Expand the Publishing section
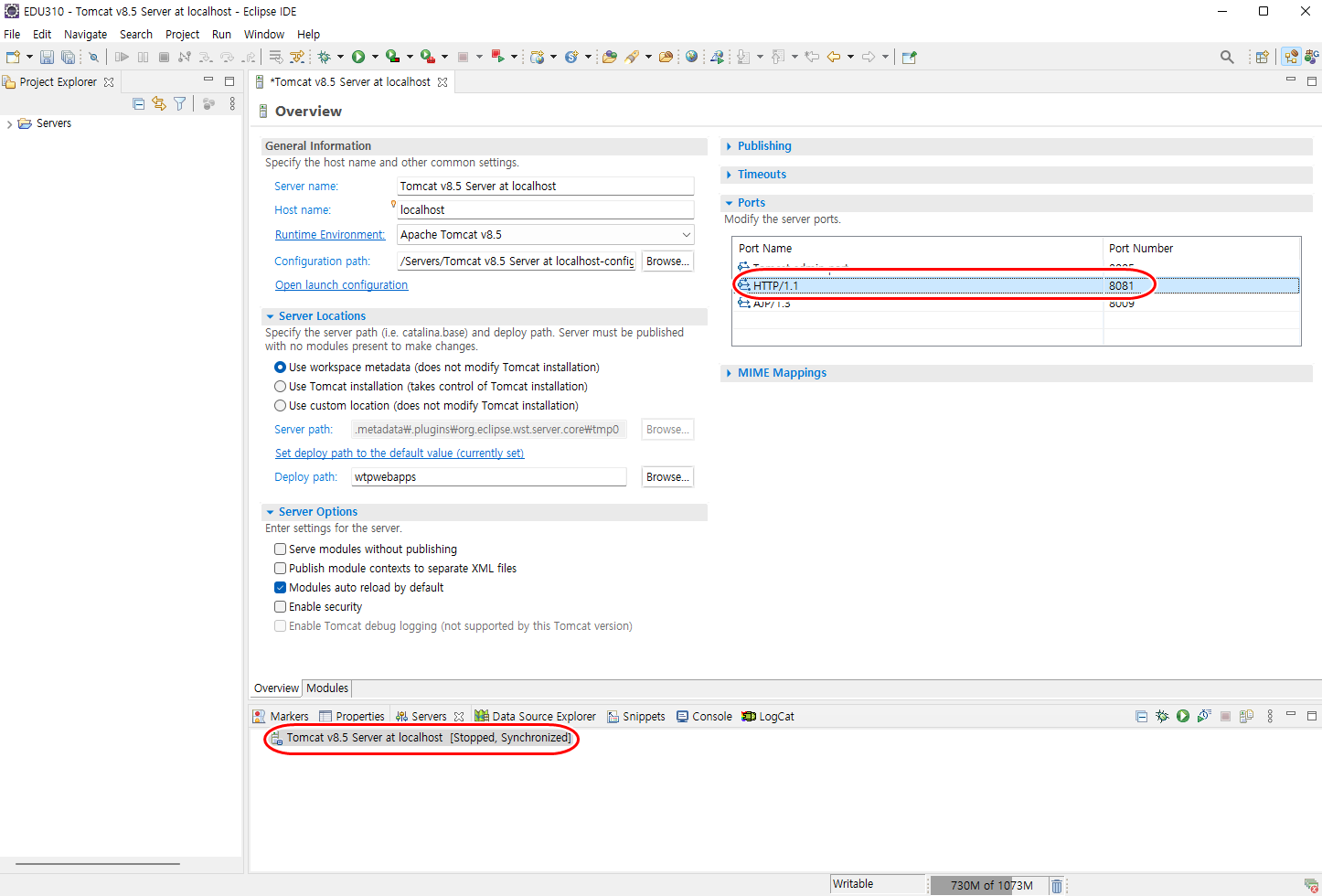 (x=729, y=146)
